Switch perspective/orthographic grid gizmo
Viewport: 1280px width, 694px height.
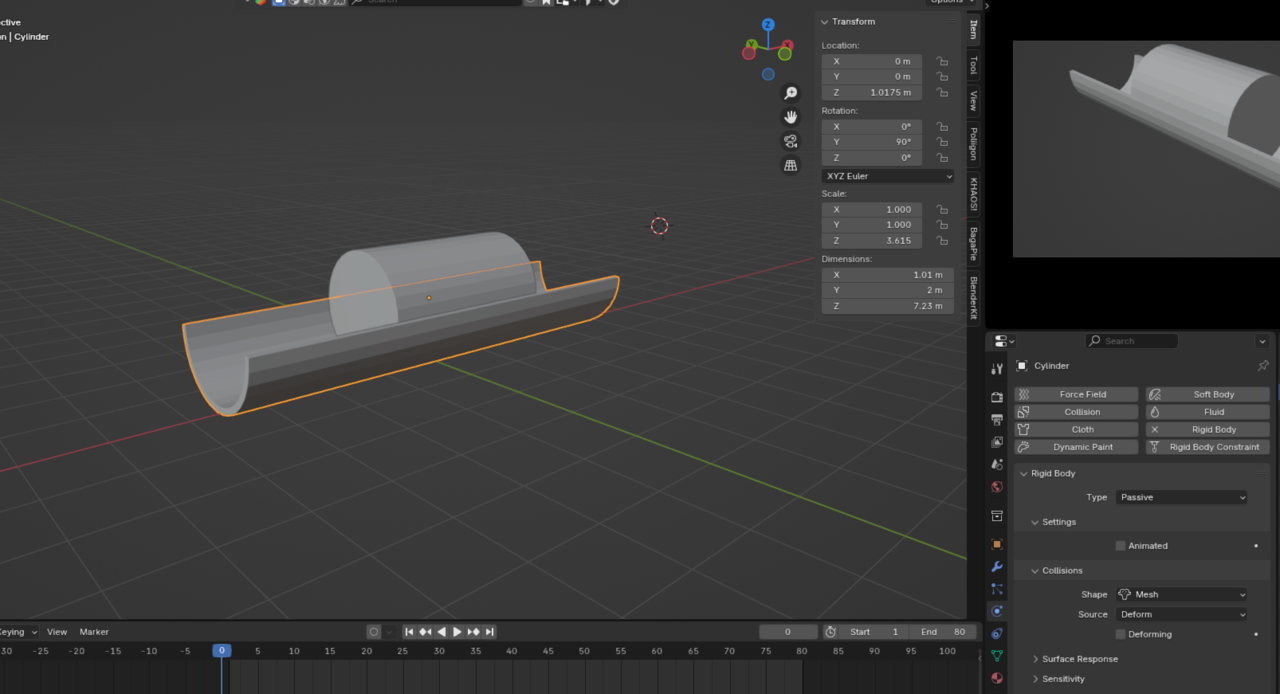[x=790, y=165]
